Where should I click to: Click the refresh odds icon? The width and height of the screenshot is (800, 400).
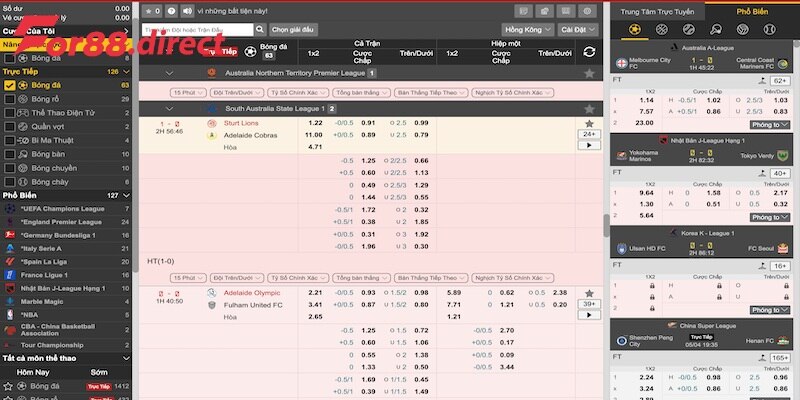click(x=589, y=51)
